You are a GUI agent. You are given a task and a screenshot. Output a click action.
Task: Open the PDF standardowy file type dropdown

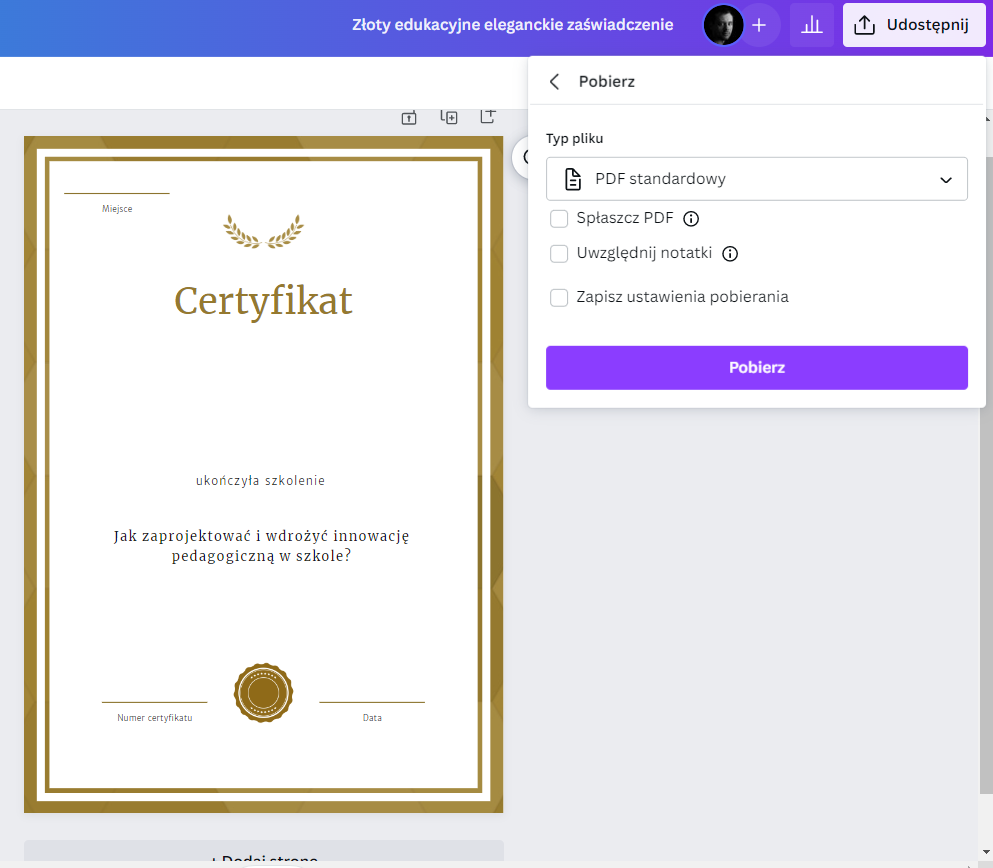coord(757,179)
